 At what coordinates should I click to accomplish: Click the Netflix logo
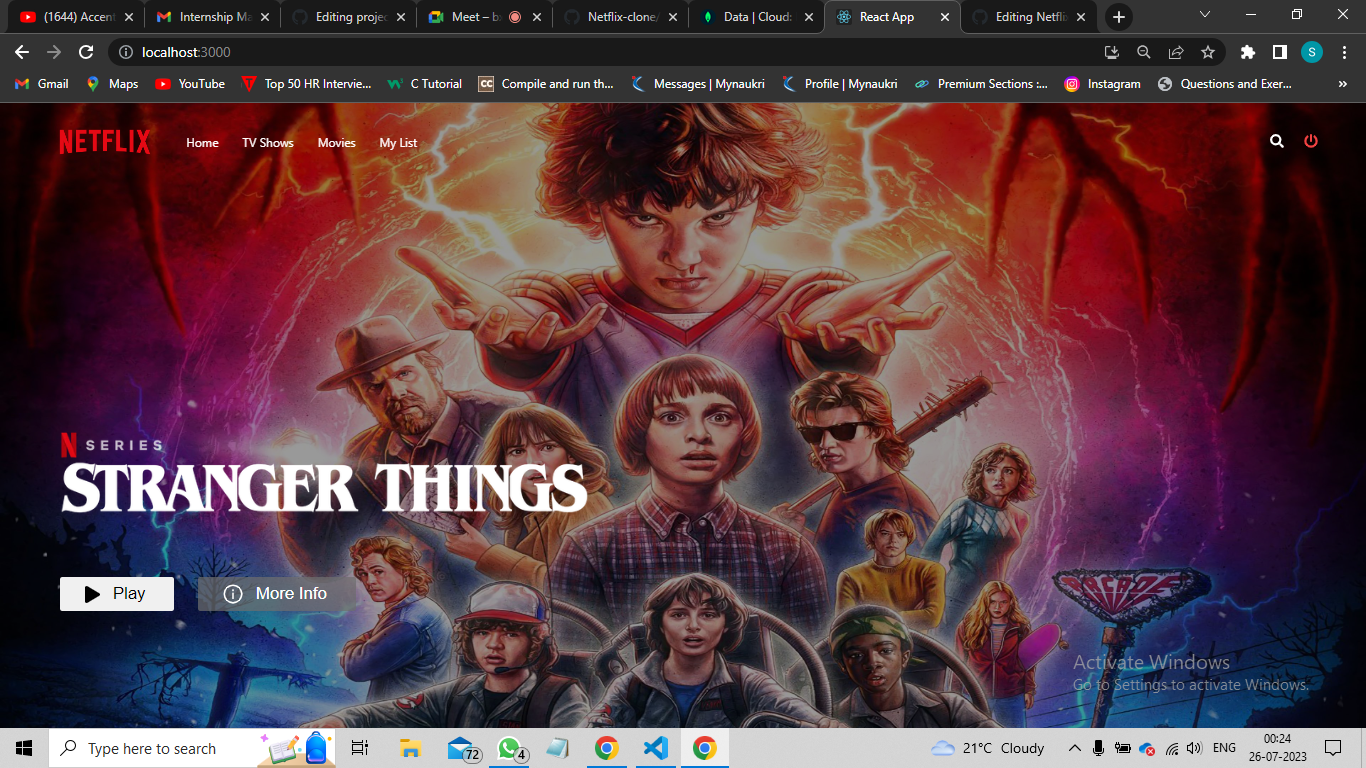tap(104, 142)
